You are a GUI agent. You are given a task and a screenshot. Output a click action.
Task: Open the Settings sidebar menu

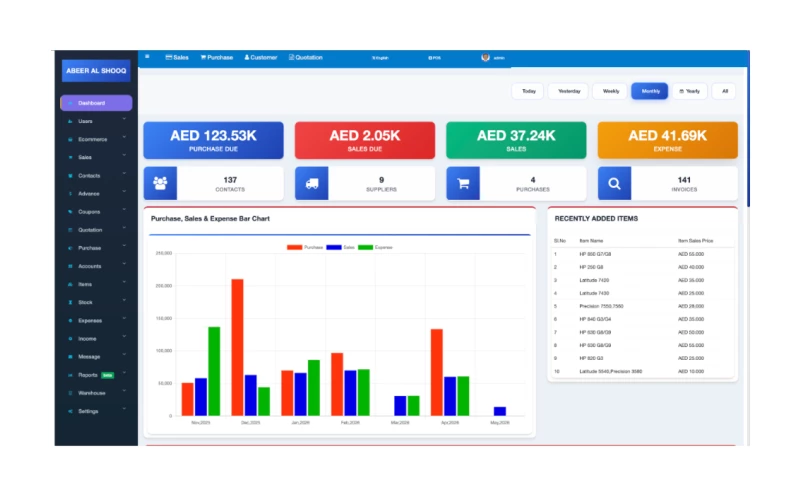tap(96, 412)
